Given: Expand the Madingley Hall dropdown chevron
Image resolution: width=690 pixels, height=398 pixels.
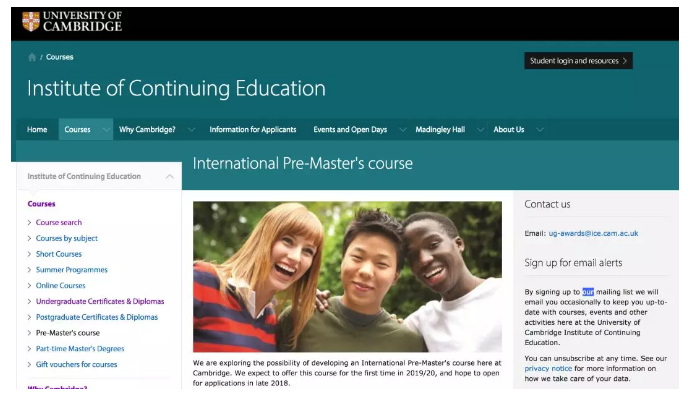Looking at the screenshot, I should click(x=481, y=129).
